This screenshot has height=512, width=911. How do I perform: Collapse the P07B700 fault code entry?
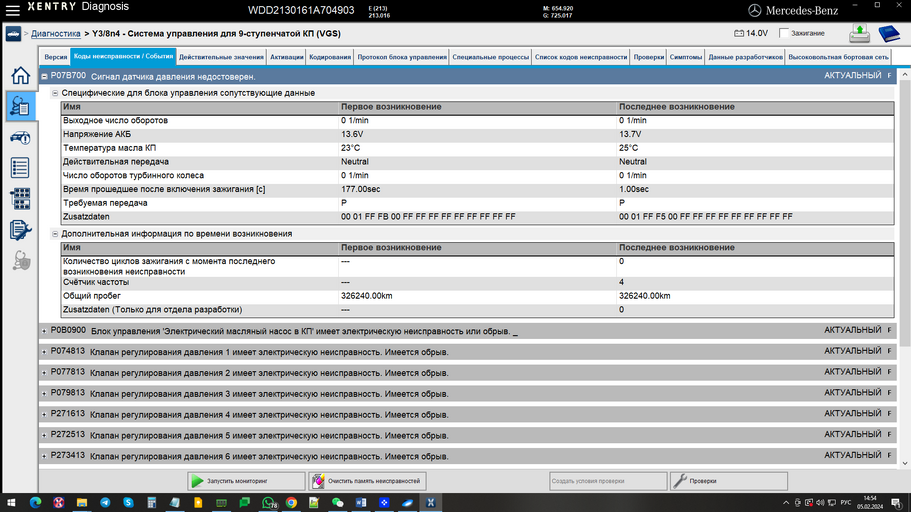pos(44,76)
